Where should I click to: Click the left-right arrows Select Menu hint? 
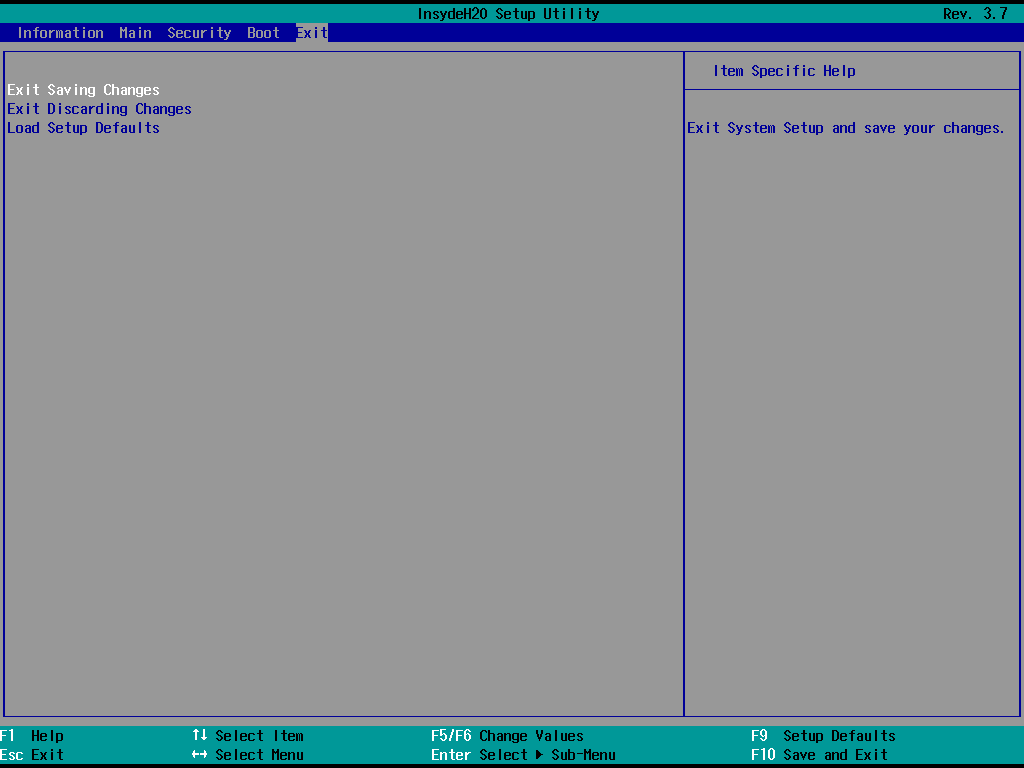(x=248, y=754)
